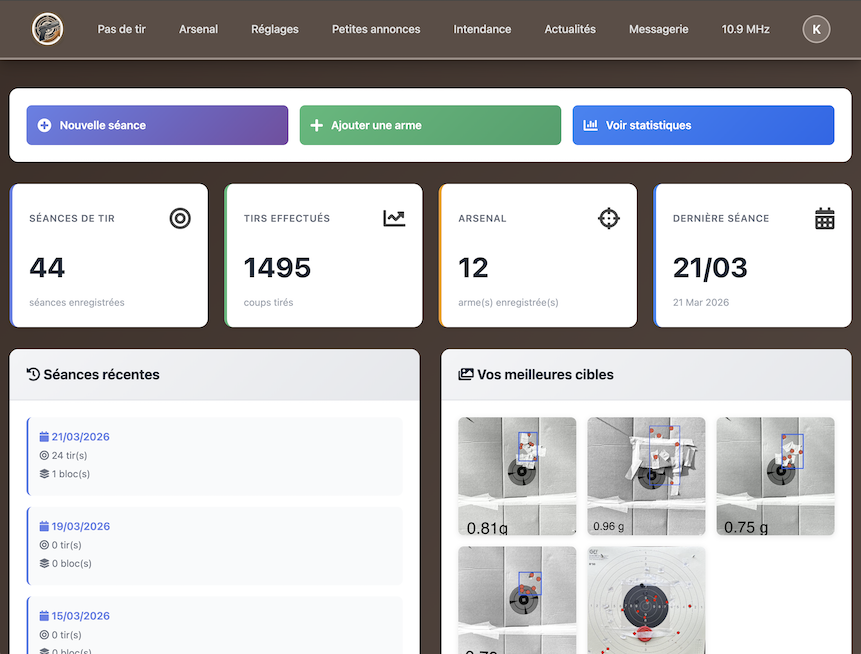Open the 21/03/2026 session link

[80, 437]
